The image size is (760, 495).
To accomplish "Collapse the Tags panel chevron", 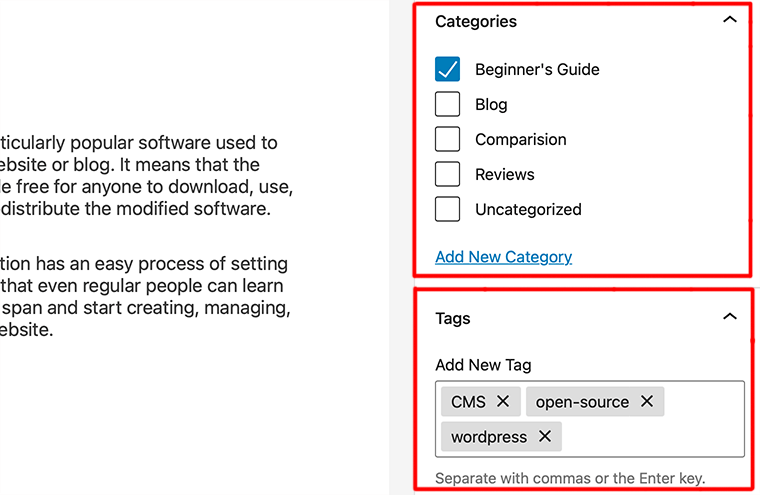I will tap(730, 317).
